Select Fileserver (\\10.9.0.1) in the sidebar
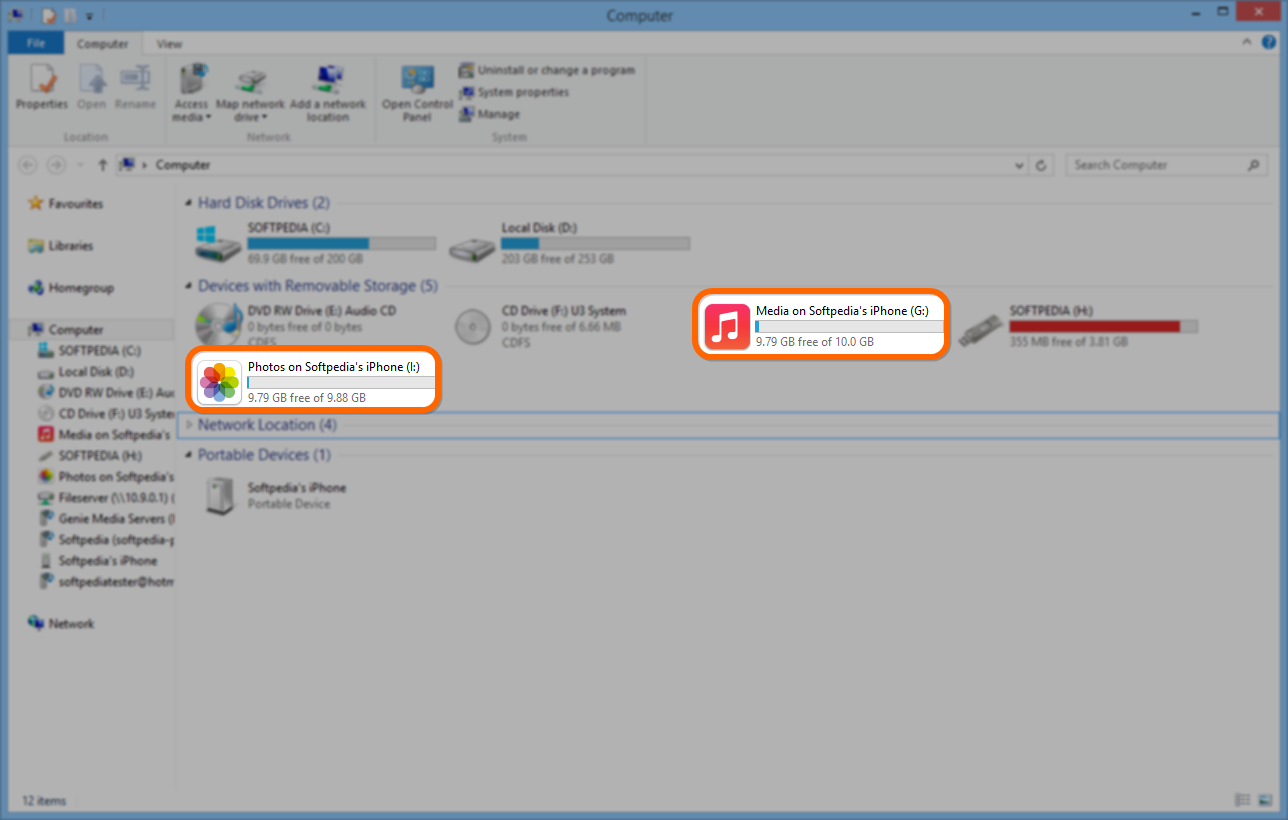1288x820 pixels. pyautogui.click(x=106, y=497)
